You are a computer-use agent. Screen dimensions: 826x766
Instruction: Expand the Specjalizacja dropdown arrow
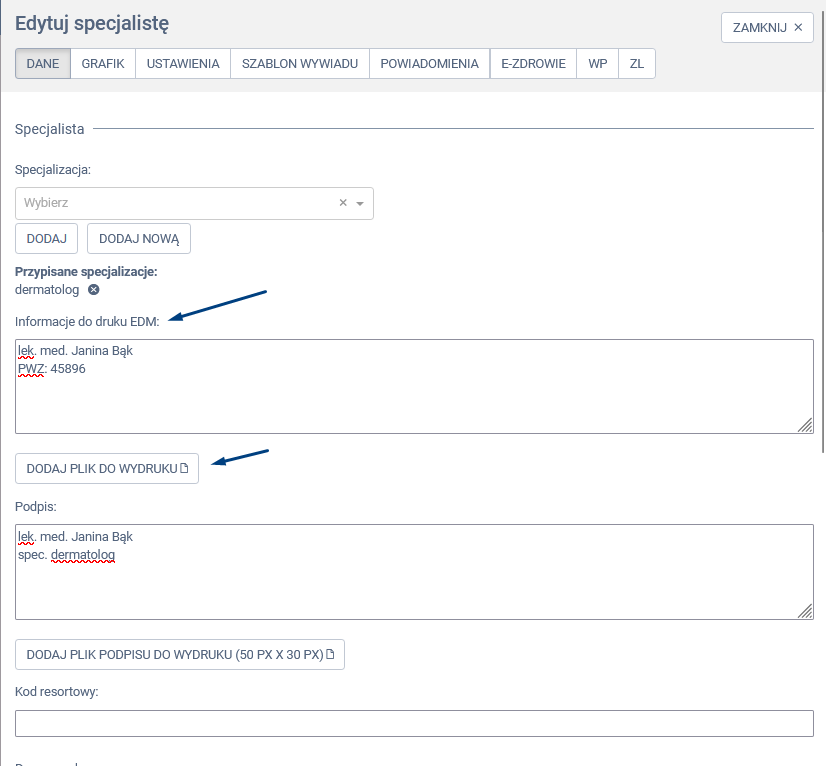pos(360,203)
